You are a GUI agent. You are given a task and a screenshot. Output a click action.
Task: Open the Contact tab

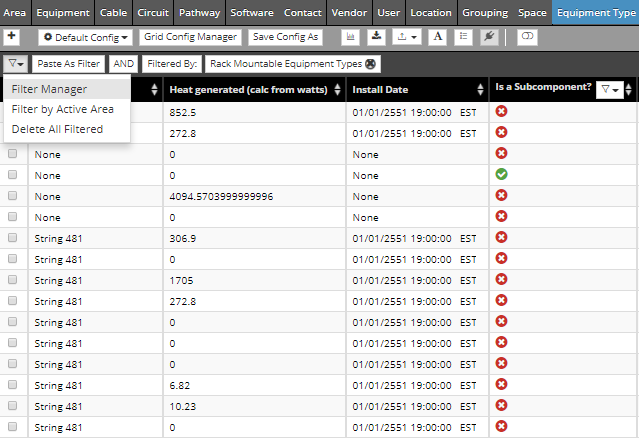[x=303, y=13]
